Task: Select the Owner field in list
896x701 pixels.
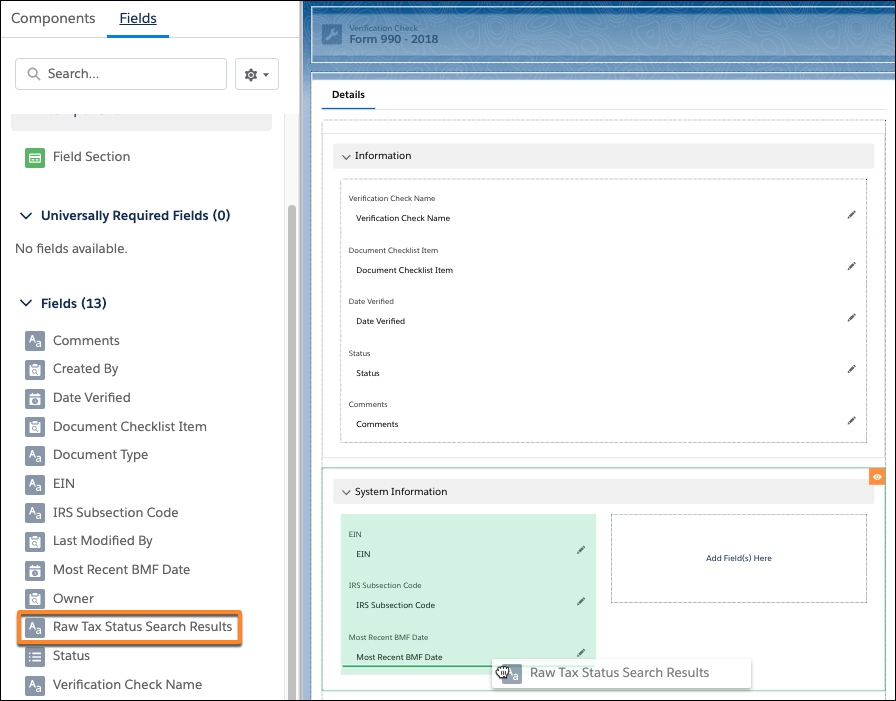Action: 73,598
